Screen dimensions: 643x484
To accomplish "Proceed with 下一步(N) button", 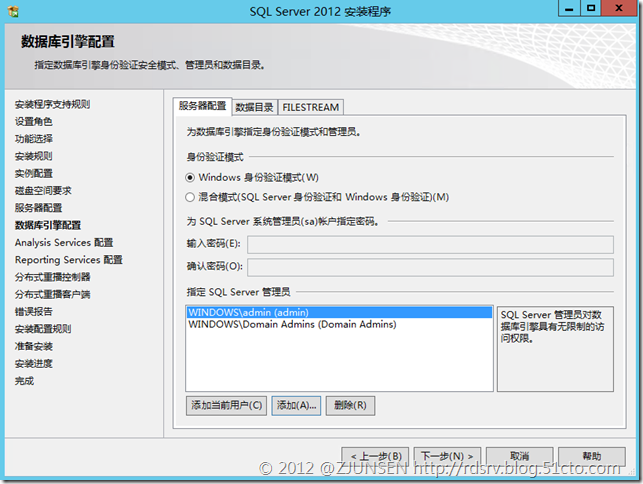I will point(447,456).
